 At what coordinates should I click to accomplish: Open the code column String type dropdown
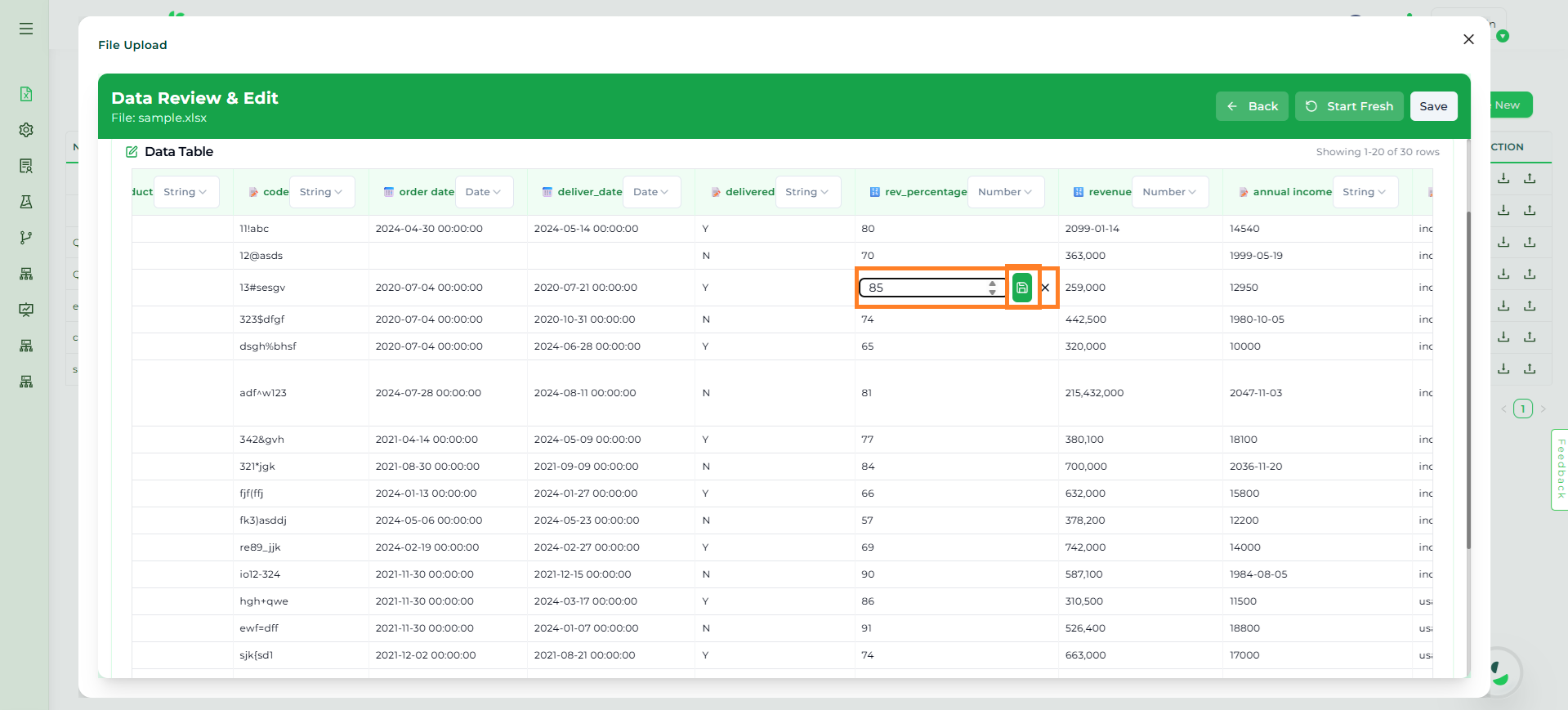321,192
